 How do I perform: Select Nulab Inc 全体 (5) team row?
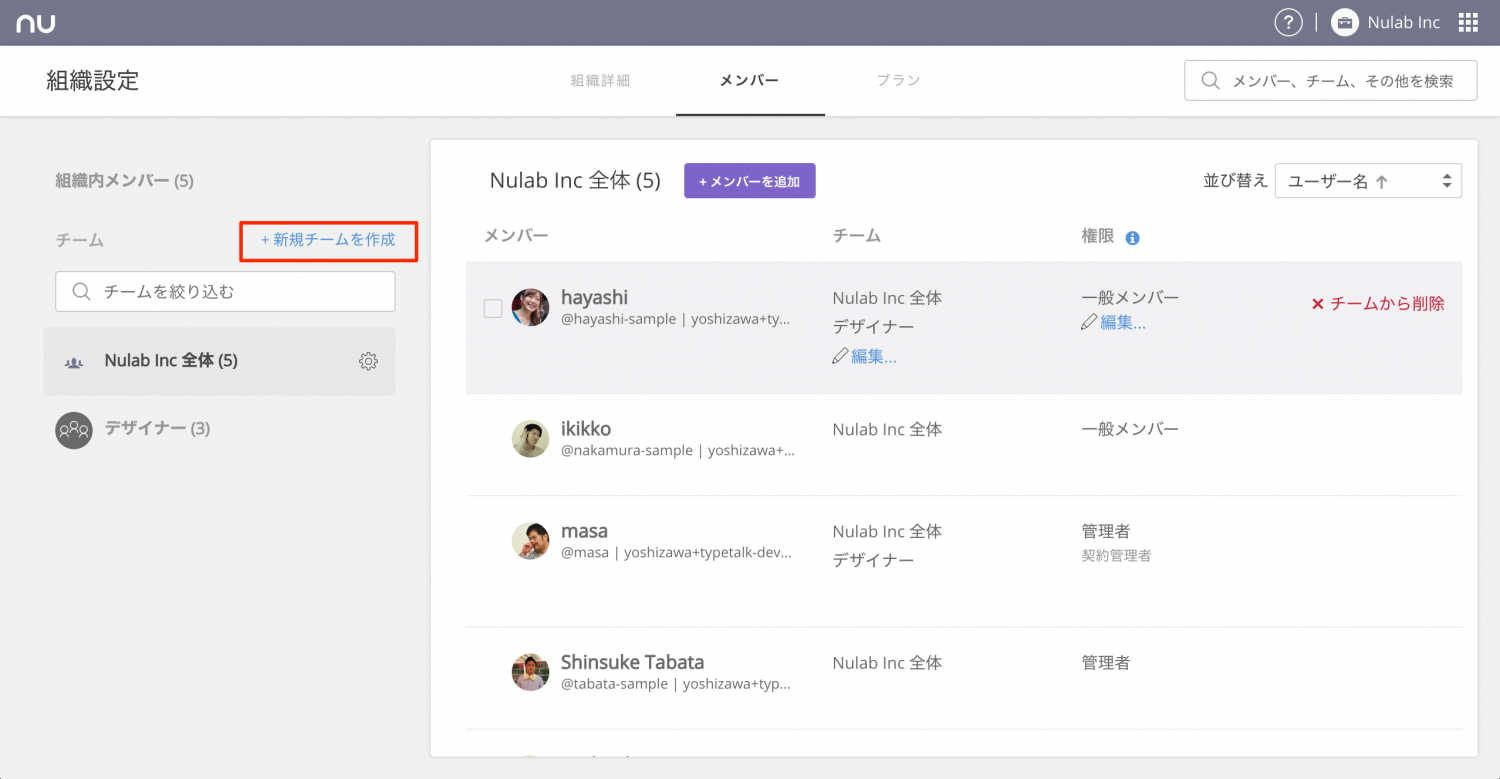click(x=219, y=361)
